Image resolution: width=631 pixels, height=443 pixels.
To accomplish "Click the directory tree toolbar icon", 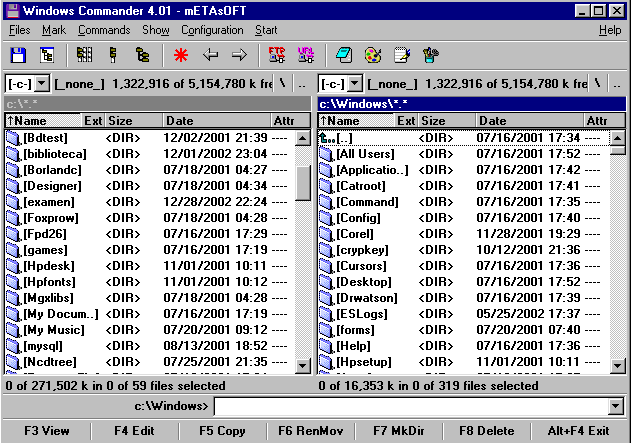I will tap(47, 55).
